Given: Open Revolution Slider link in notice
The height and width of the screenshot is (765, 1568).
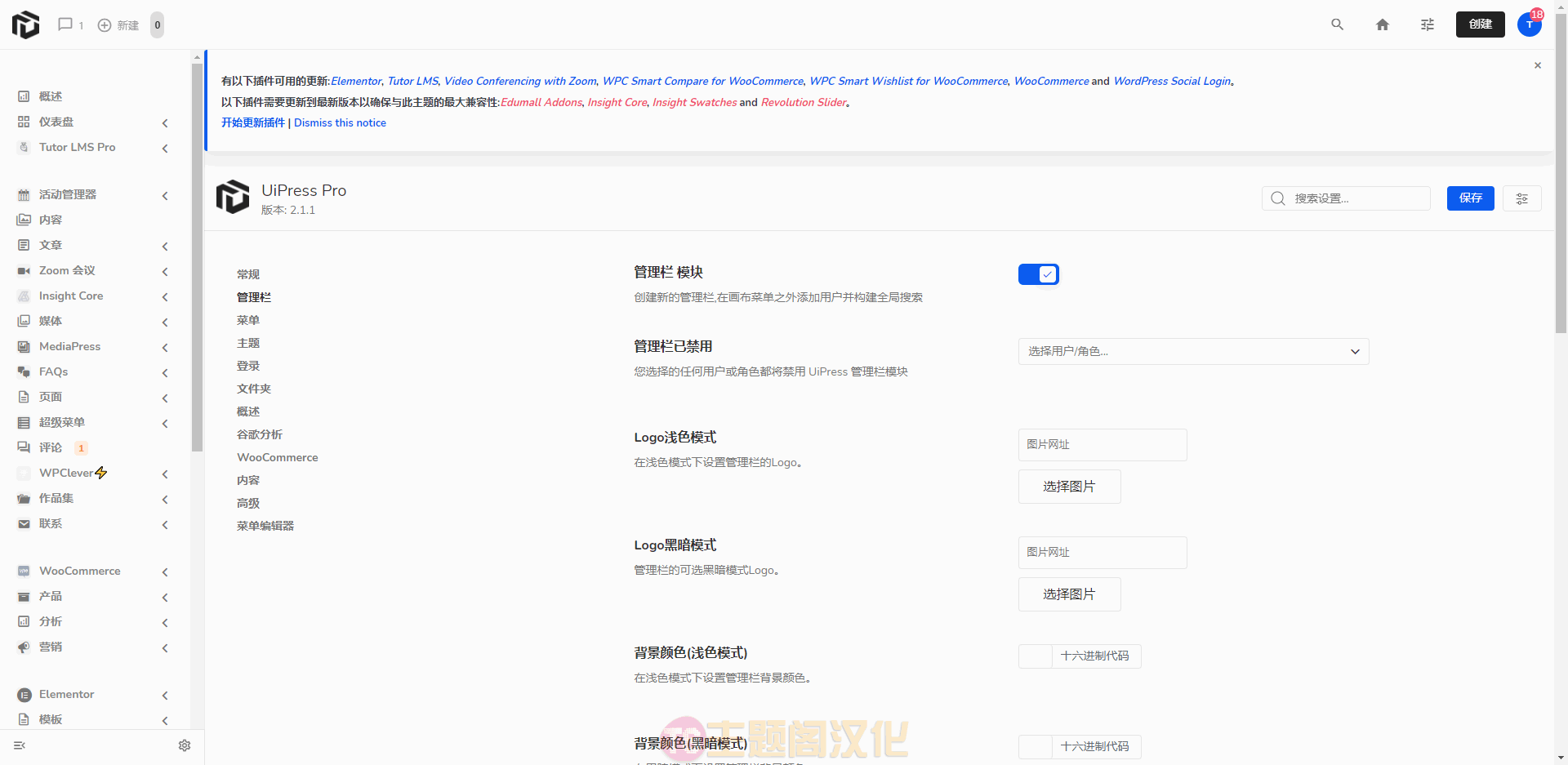Looking at the screenshot, I should pos(804,102).
